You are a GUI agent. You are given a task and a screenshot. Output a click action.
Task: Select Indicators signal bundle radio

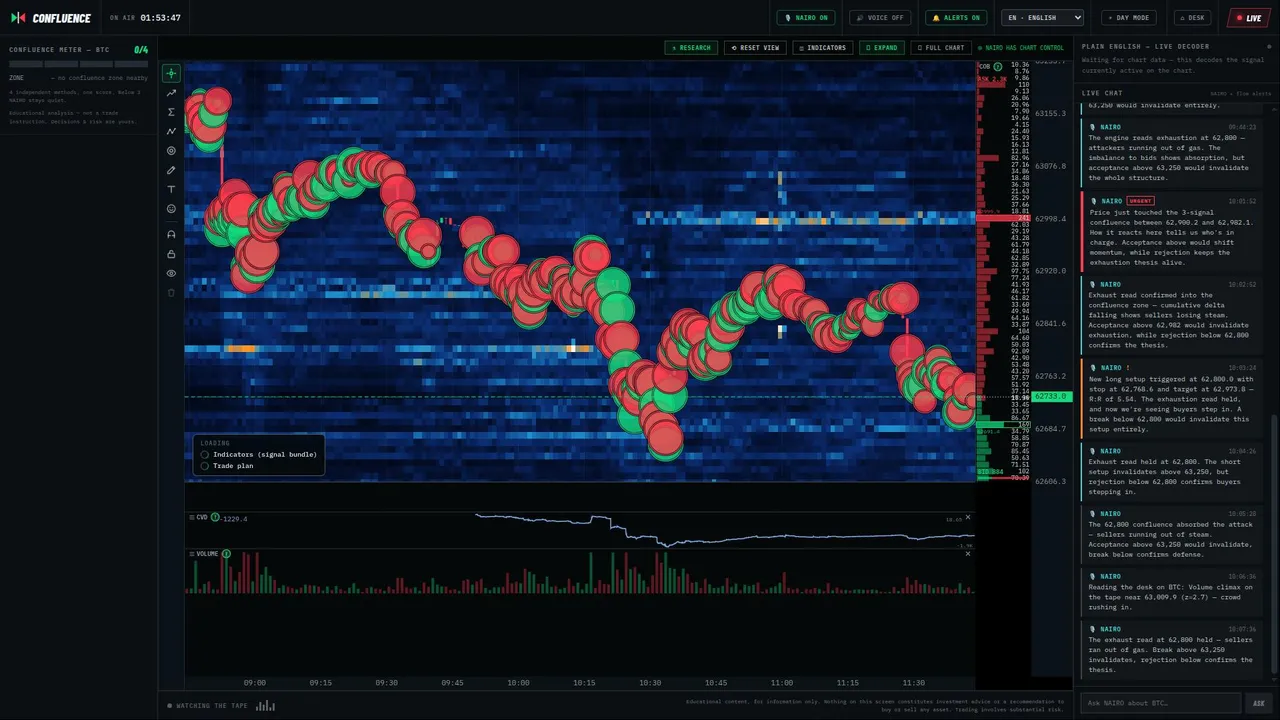tap(205, 454)
